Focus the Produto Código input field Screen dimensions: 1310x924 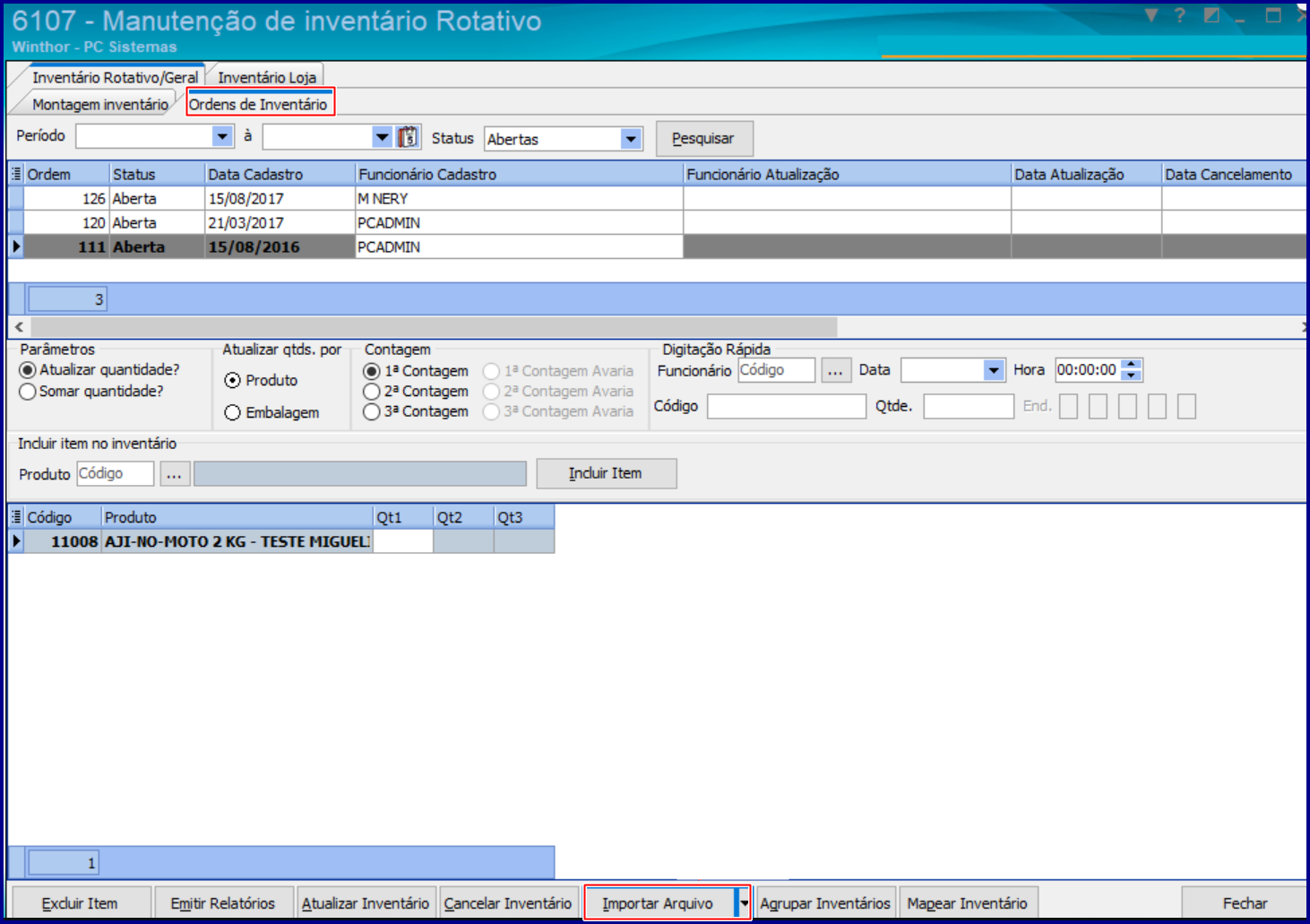pos(116,473)
